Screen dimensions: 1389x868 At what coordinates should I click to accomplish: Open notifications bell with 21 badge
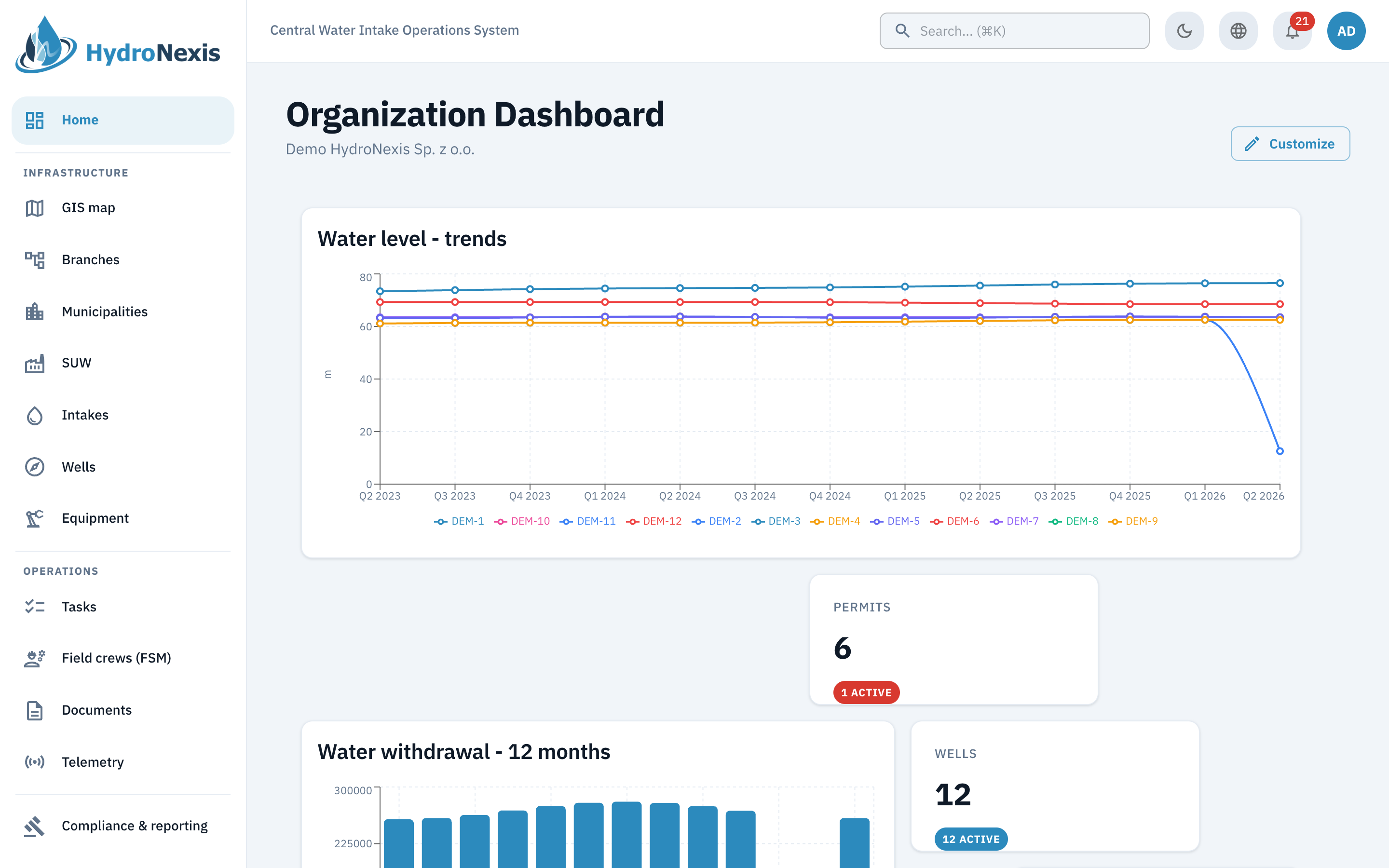coord(1292,31)
